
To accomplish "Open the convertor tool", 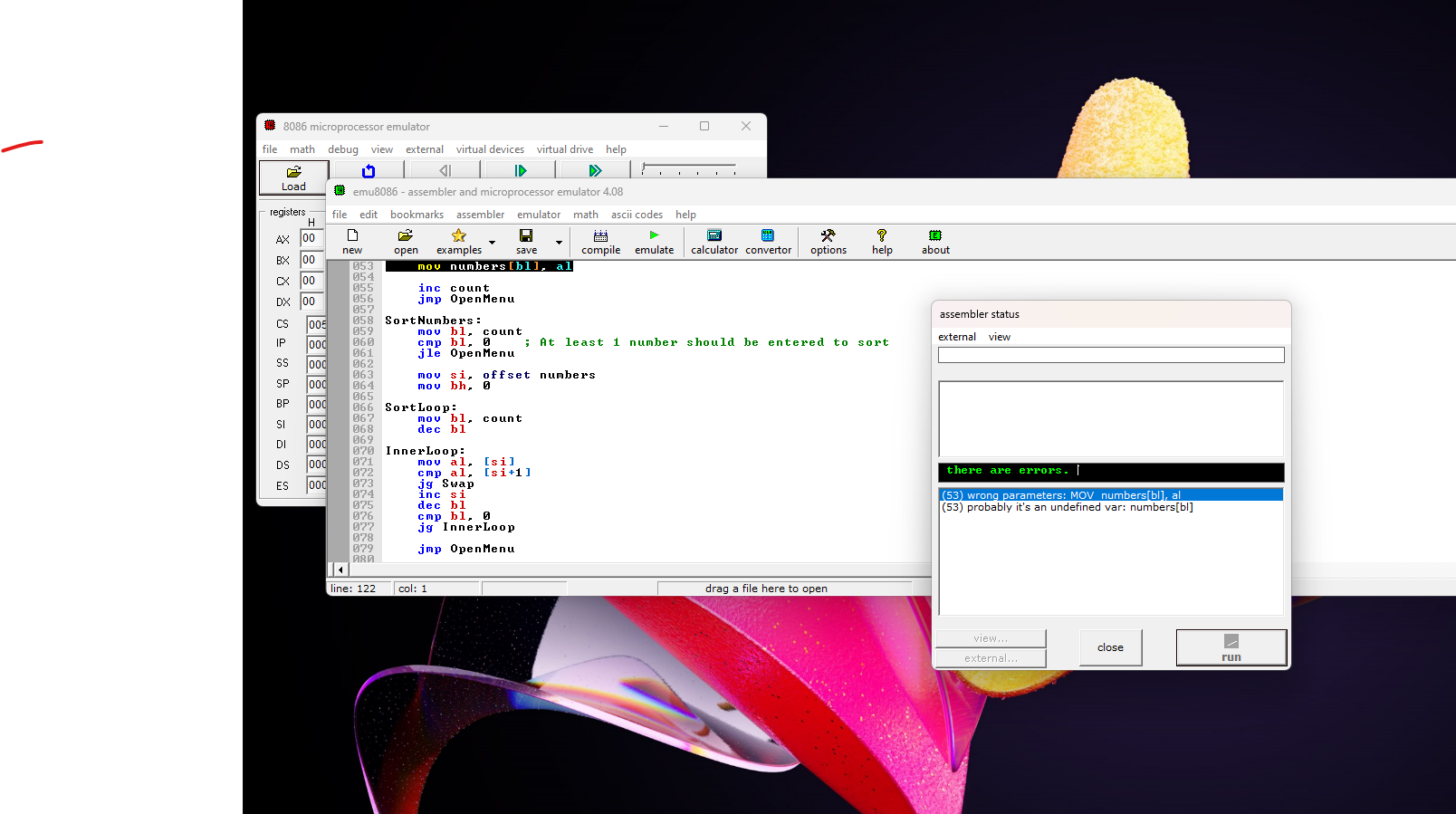I will coord(768,242).
